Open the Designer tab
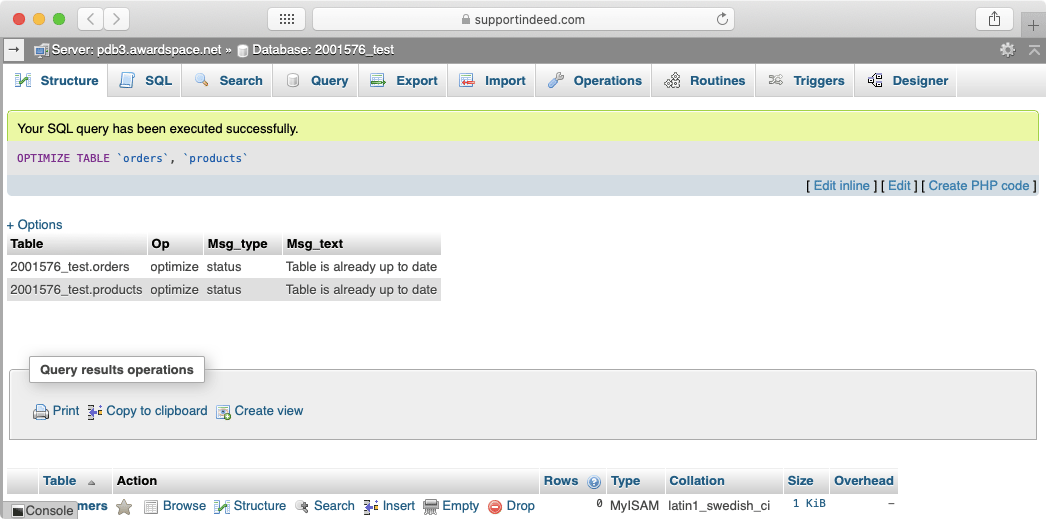 point(908,81)
